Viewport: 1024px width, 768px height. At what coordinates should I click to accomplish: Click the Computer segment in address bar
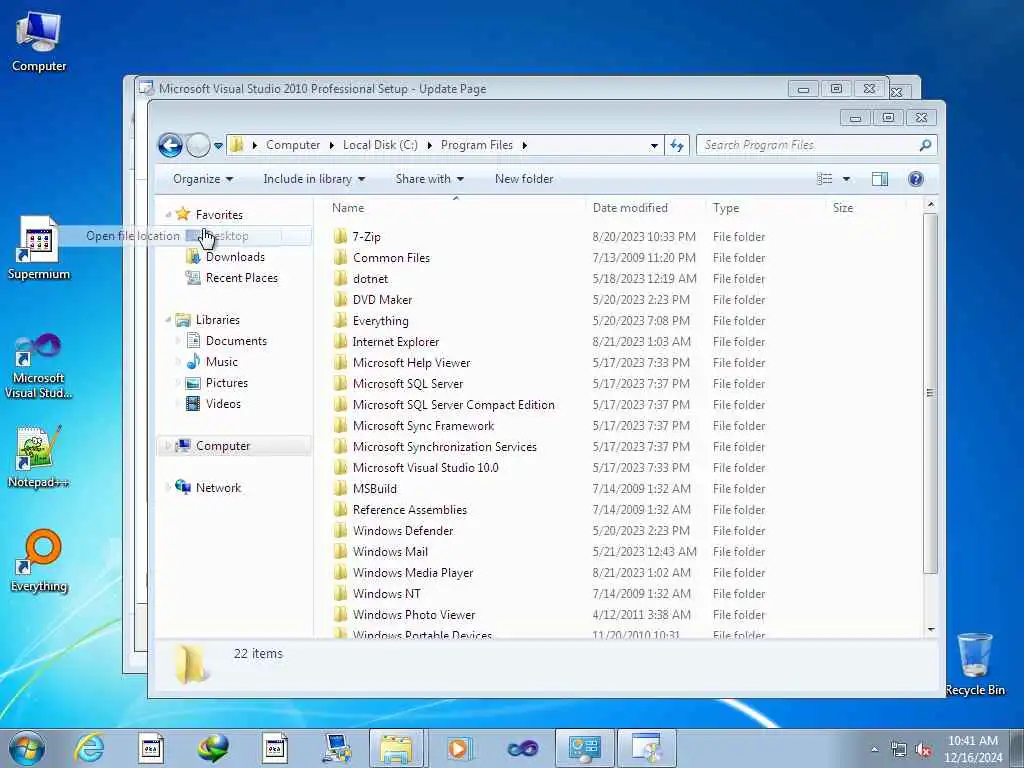[293, 145]
